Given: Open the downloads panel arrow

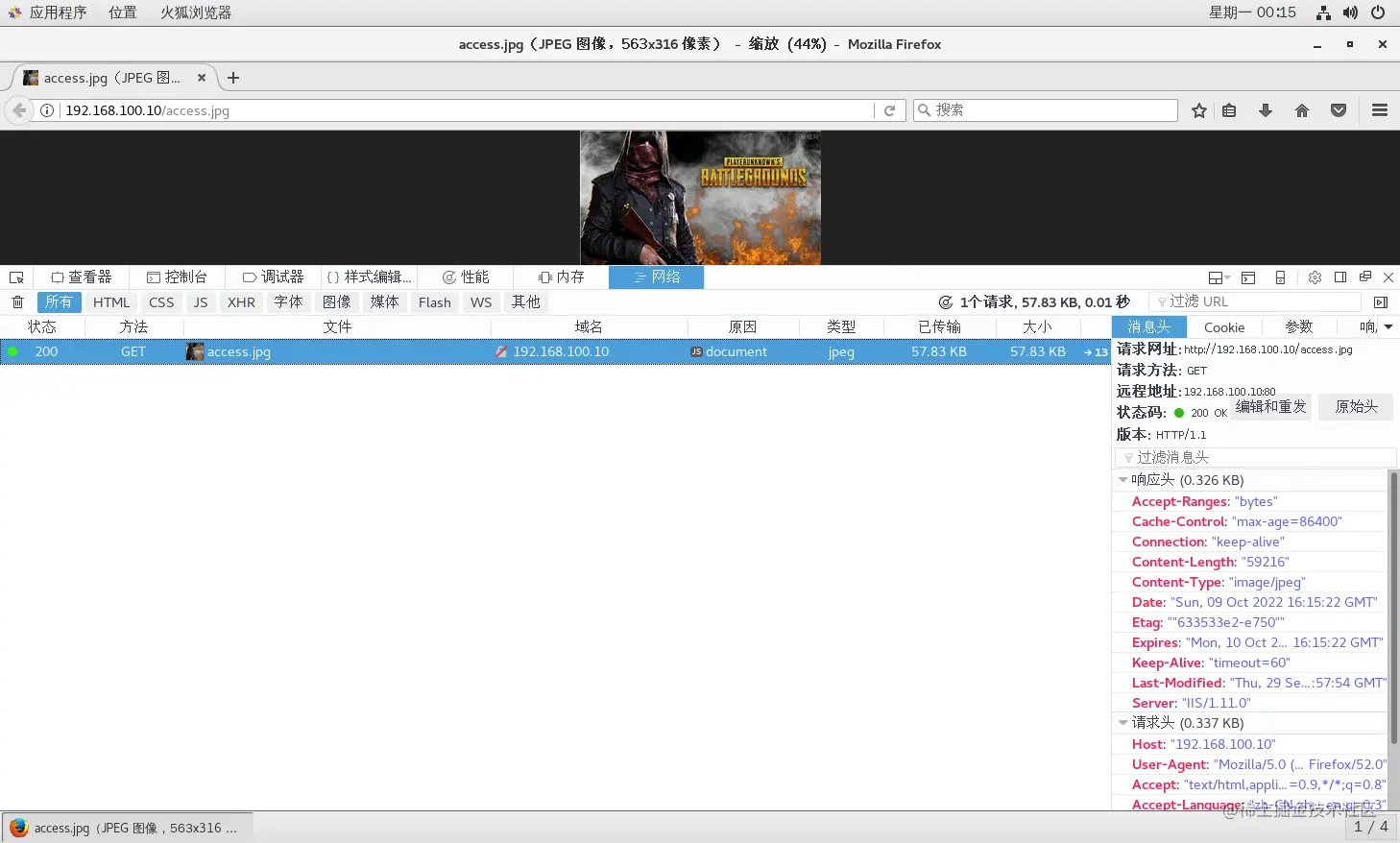Looking at the screenshot, I should click(1266, 110).
